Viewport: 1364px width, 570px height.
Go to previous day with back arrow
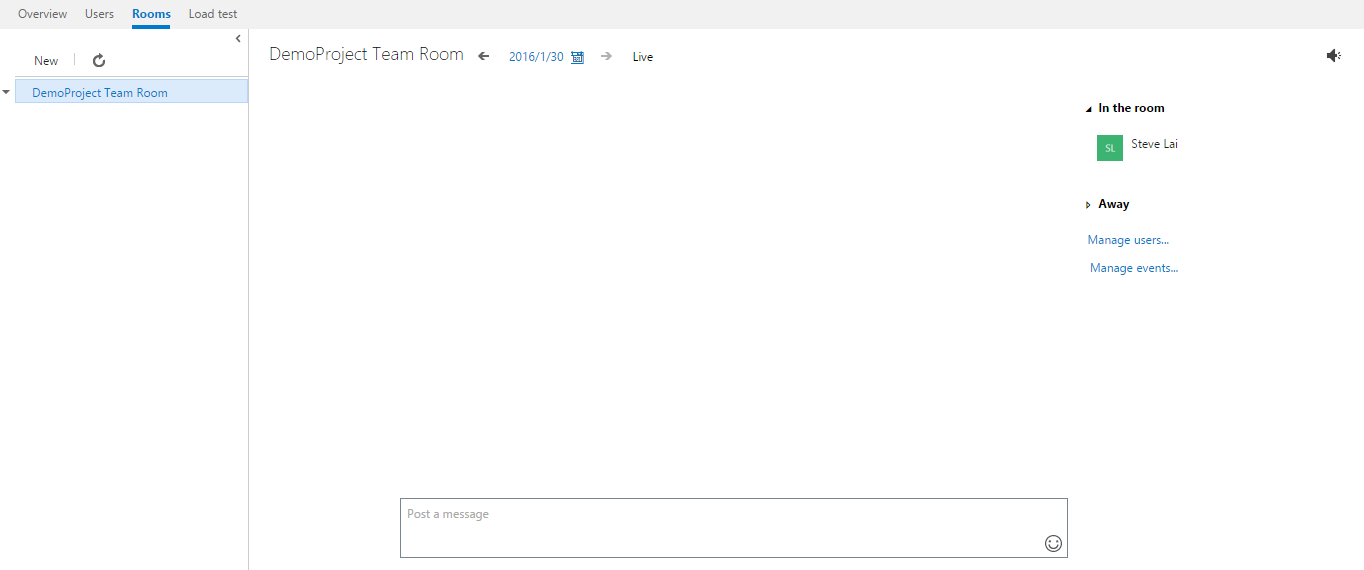[484, 57]
